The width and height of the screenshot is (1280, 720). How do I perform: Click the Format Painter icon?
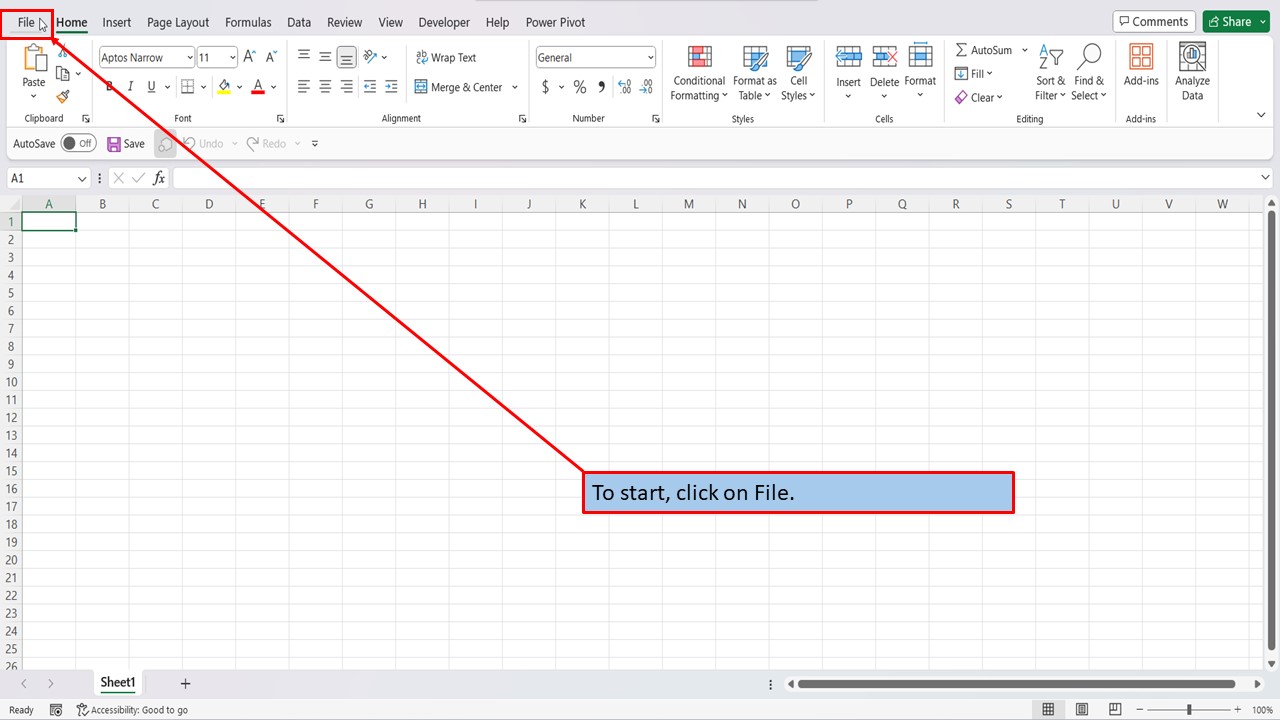click(x=61, y=96)
